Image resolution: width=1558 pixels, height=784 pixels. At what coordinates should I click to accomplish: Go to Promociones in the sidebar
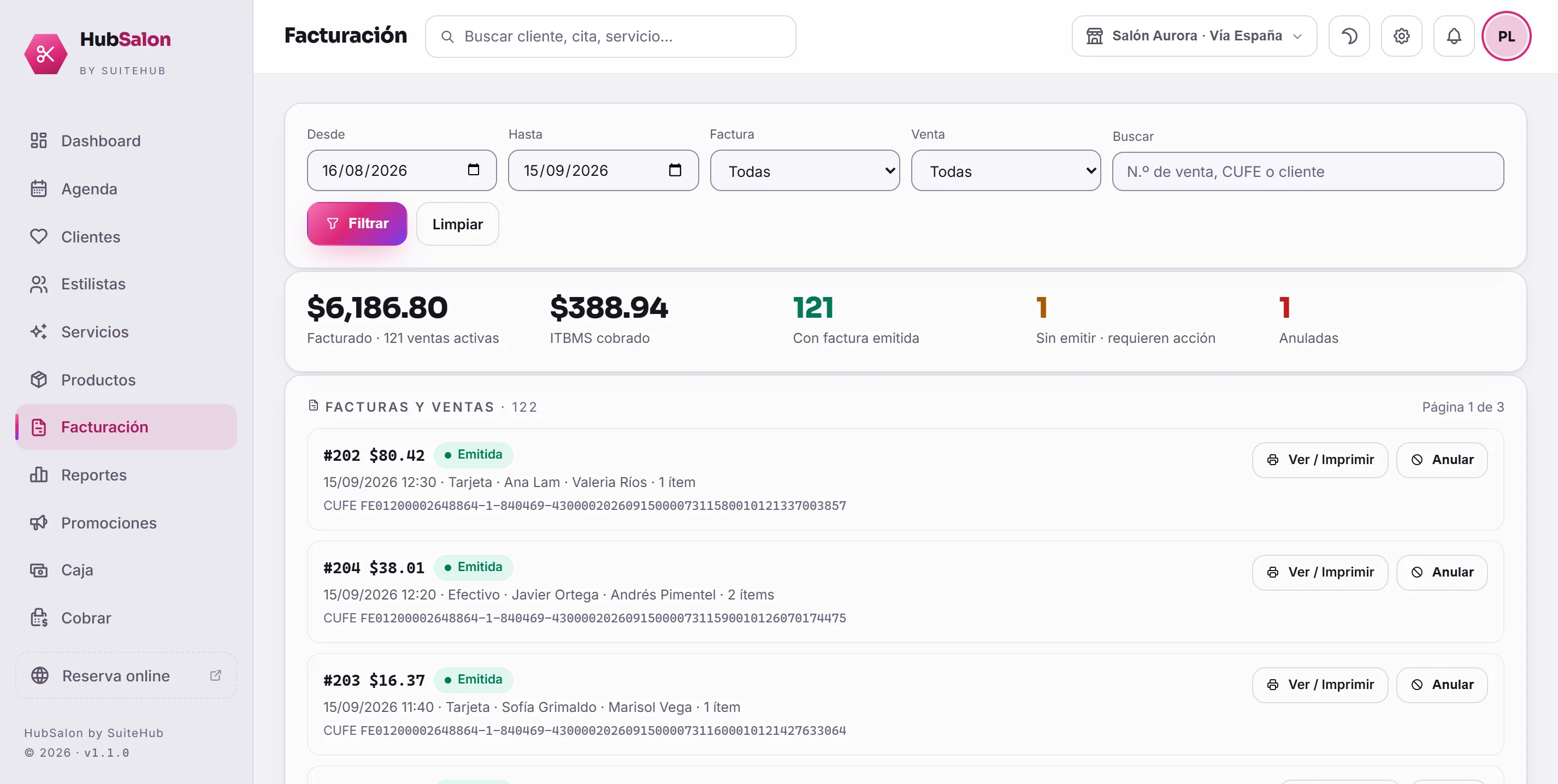pyautogui.click(x=126, y=522)
